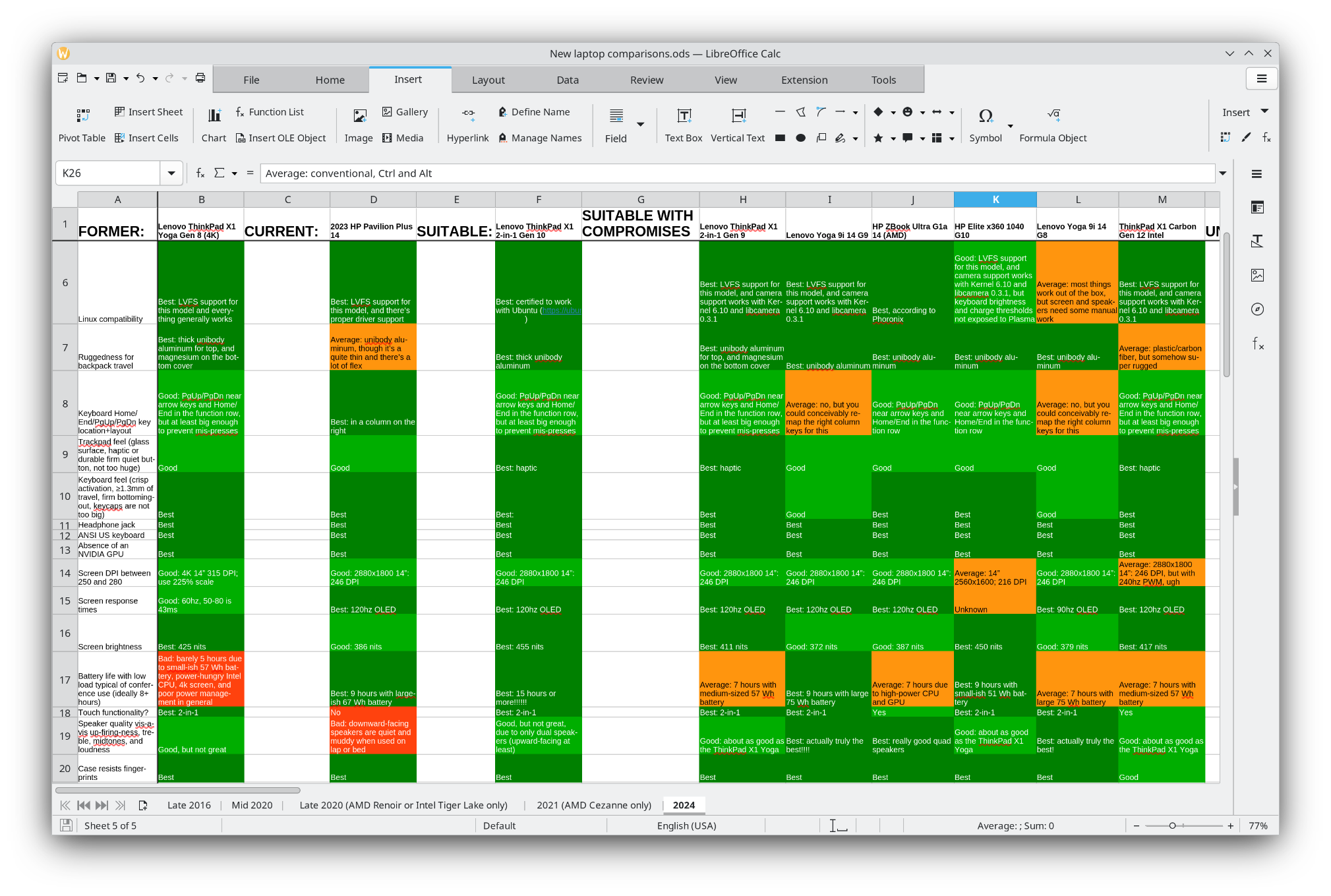
Task: Adjust the zoom slider handle
Action: pyautogui.click(x=1172, y=825)
